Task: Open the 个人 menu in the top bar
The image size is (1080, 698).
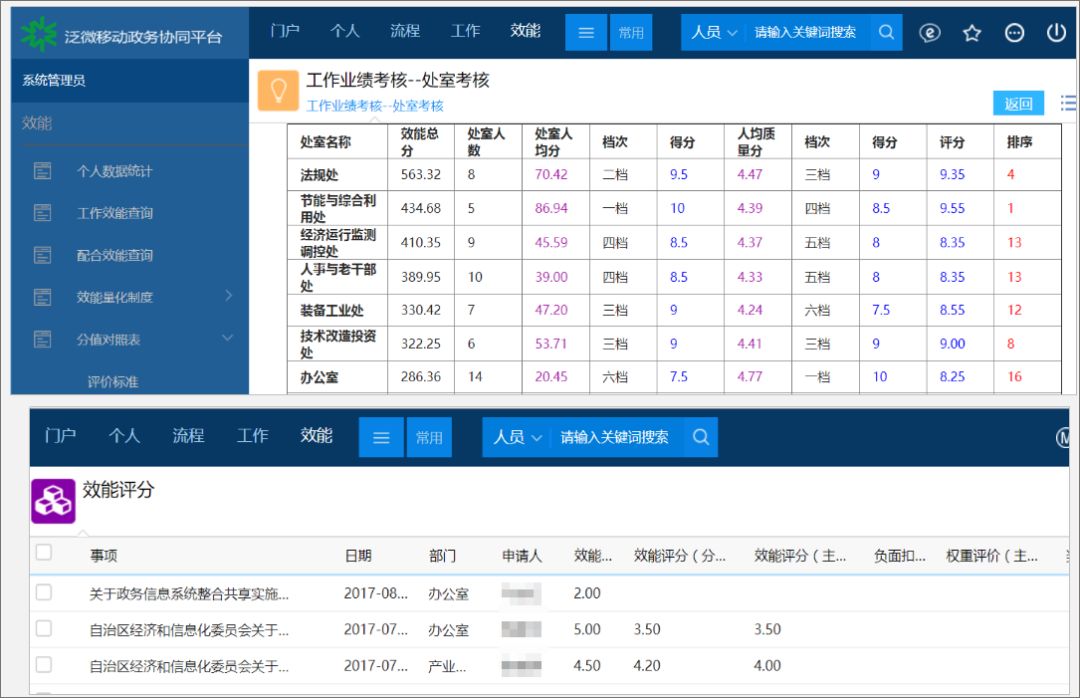Action: 345,31
